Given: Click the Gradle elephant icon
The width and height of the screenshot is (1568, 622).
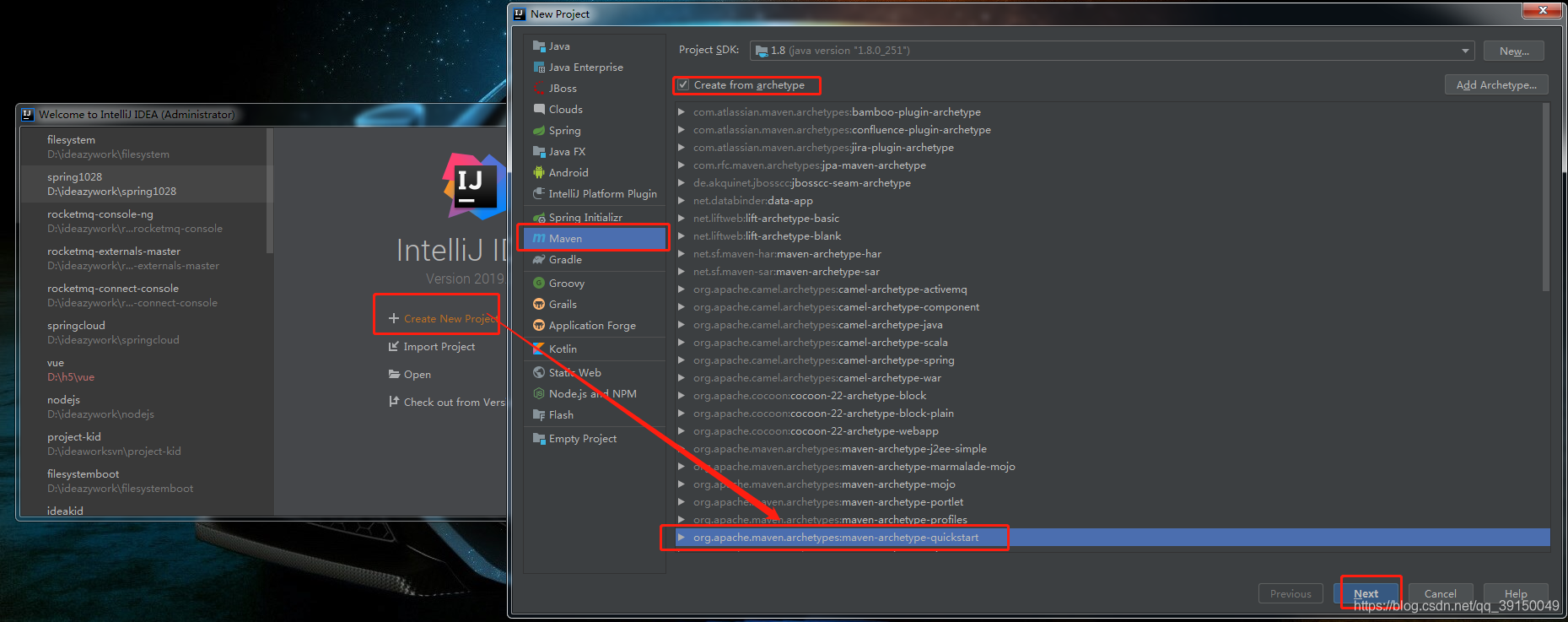Looking at the screenshot, I should tap(539, 260).
